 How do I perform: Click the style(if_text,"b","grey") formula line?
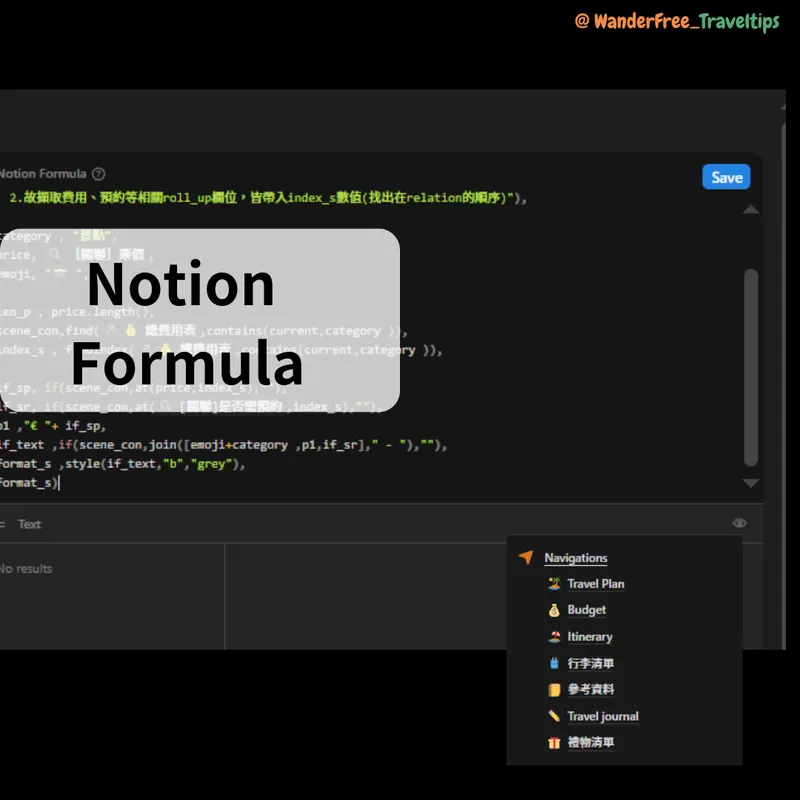click(122, 464)
